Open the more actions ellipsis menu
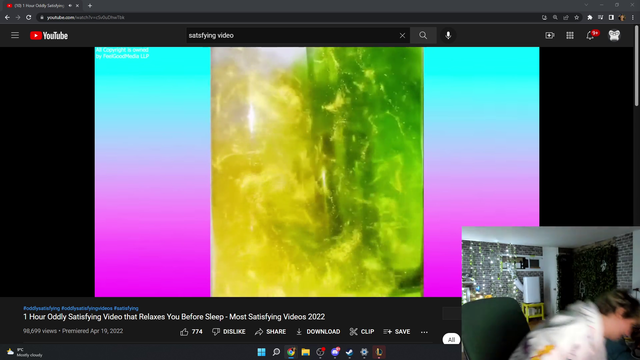Viewport: 640px width, 360px height. 424,332
